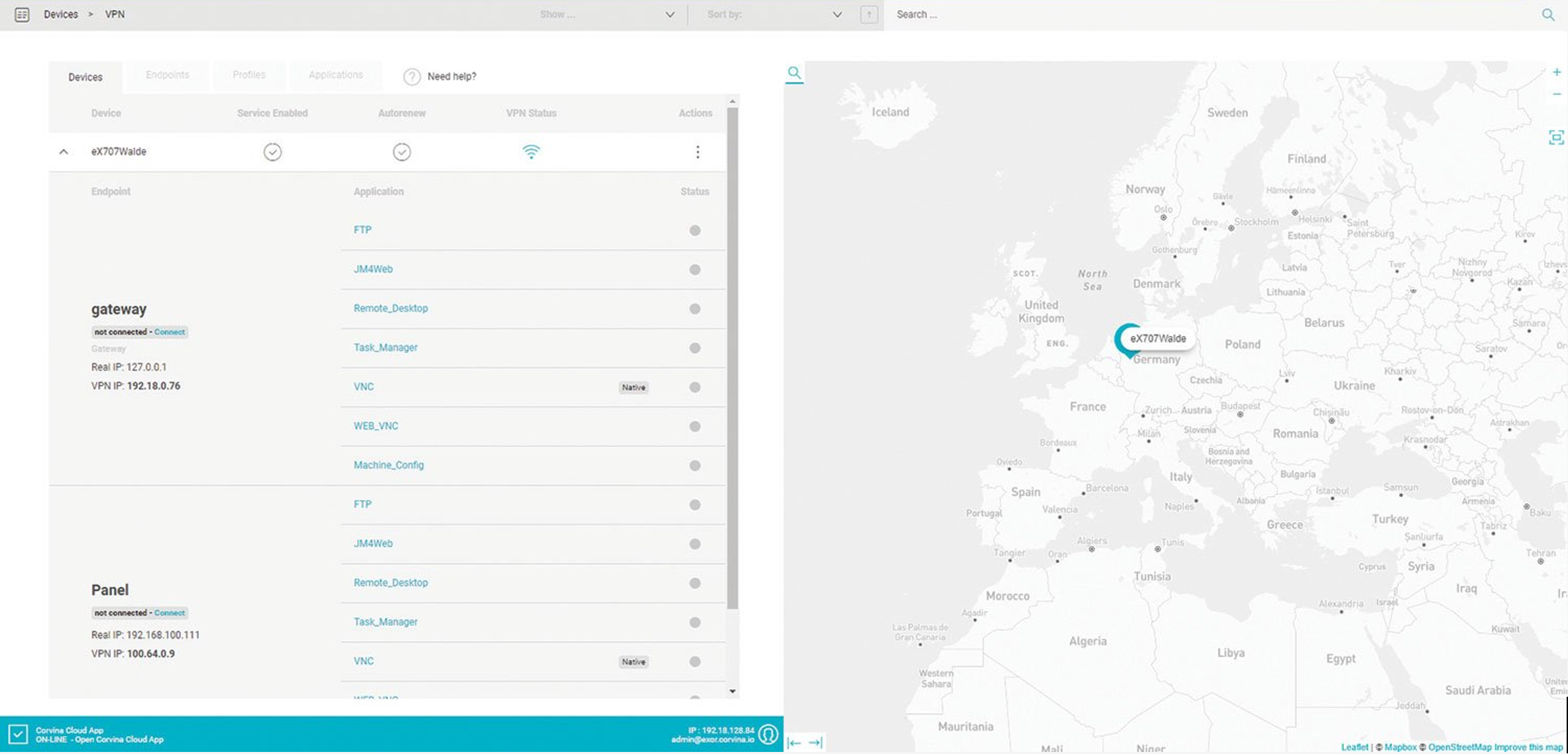Switch to the Endpoints tab
Viewport: 1568px width, 754px height.
click(168, 75)
